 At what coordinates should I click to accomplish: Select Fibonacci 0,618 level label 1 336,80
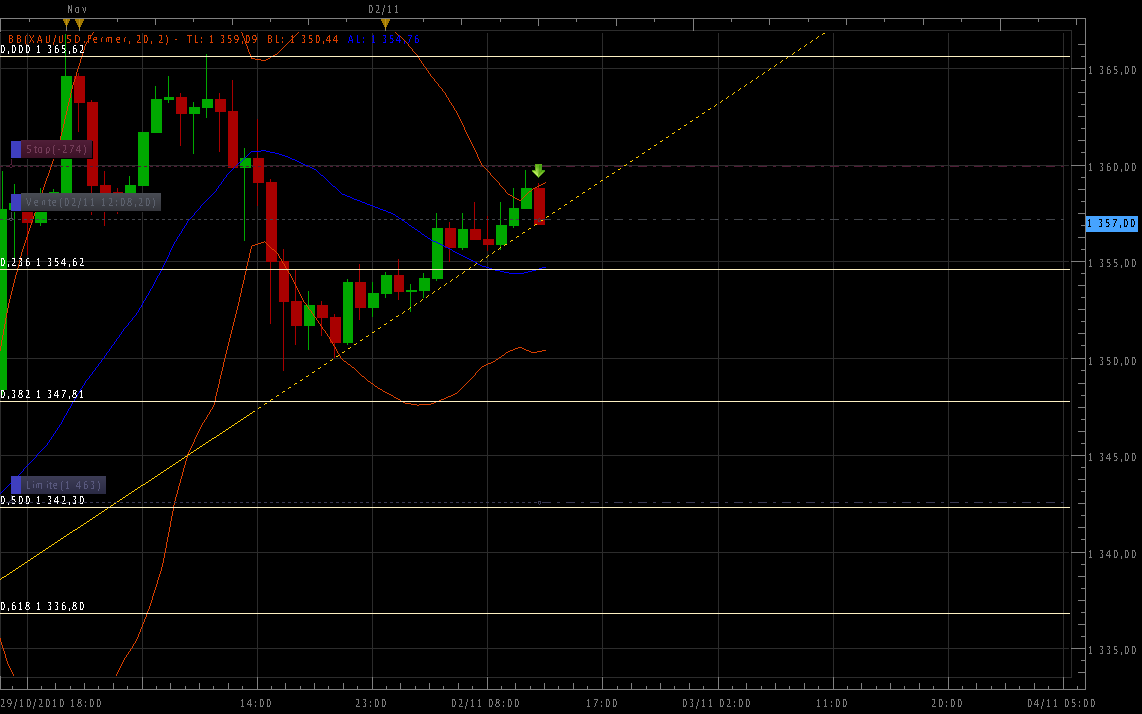coord(43,606)
